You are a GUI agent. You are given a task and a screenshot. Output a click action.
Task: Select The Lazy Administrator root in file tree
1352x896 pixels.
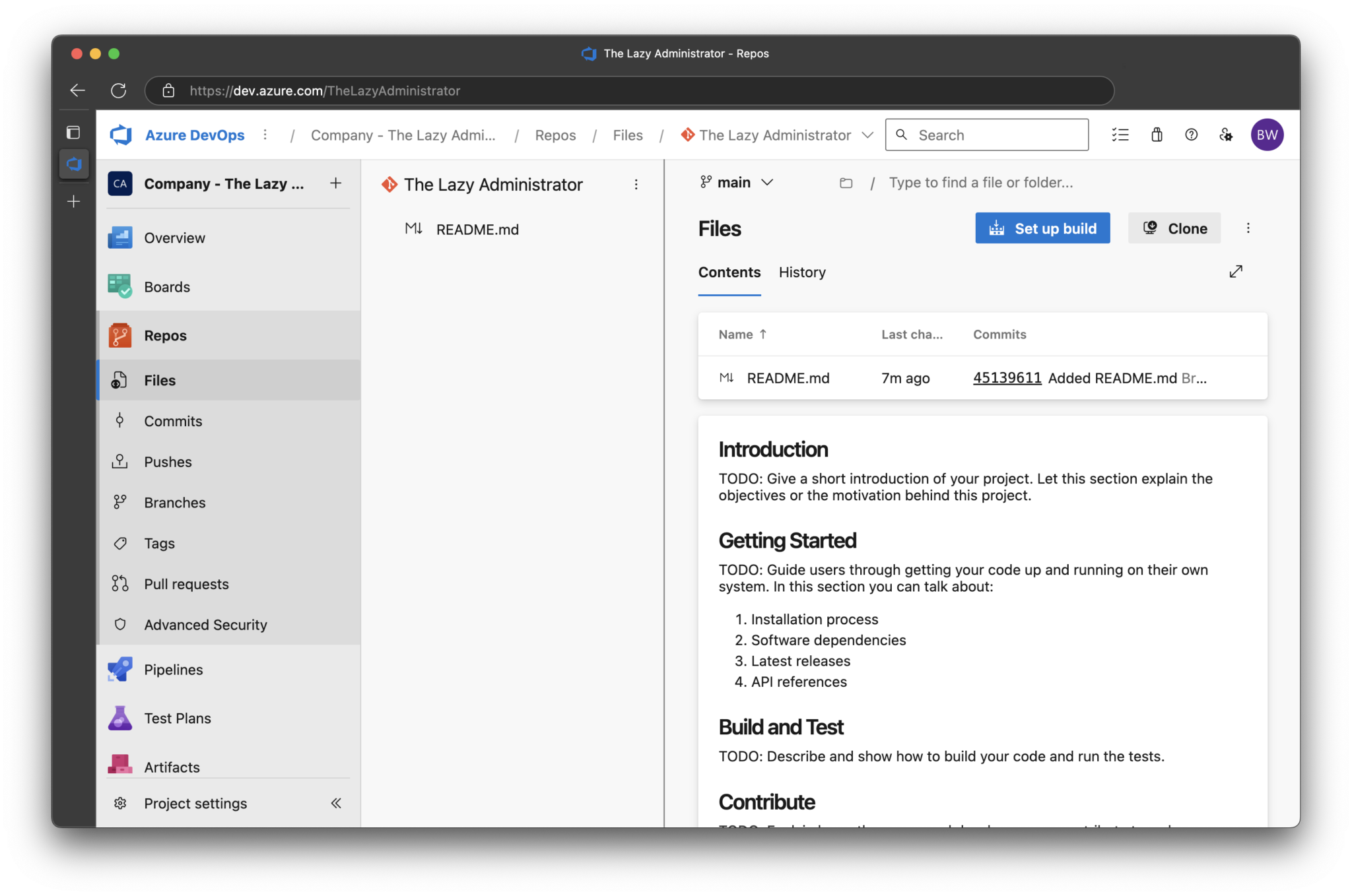(493, 185)
